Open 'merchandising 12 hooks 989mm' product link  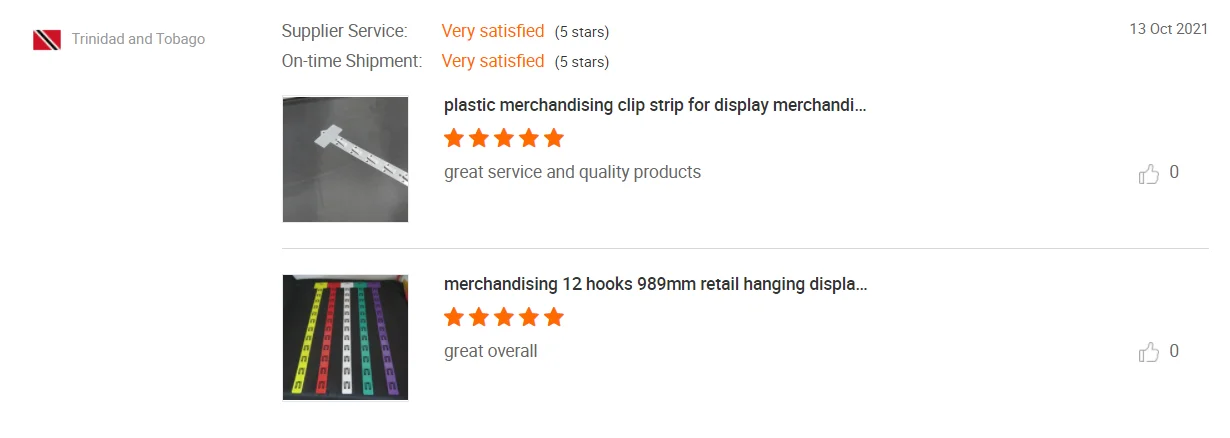click(x=655, y=284)
